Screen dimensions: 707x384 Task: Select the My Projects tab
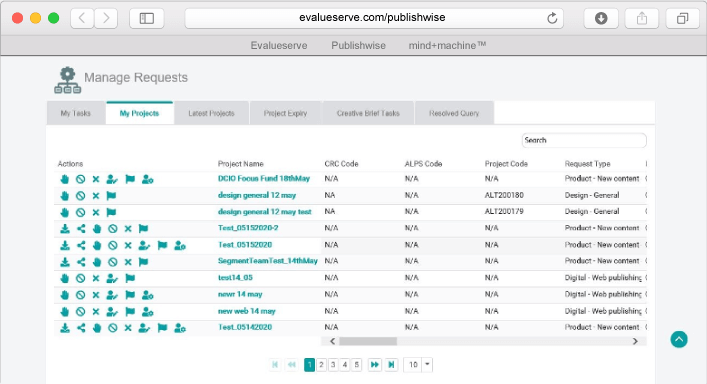139,113
